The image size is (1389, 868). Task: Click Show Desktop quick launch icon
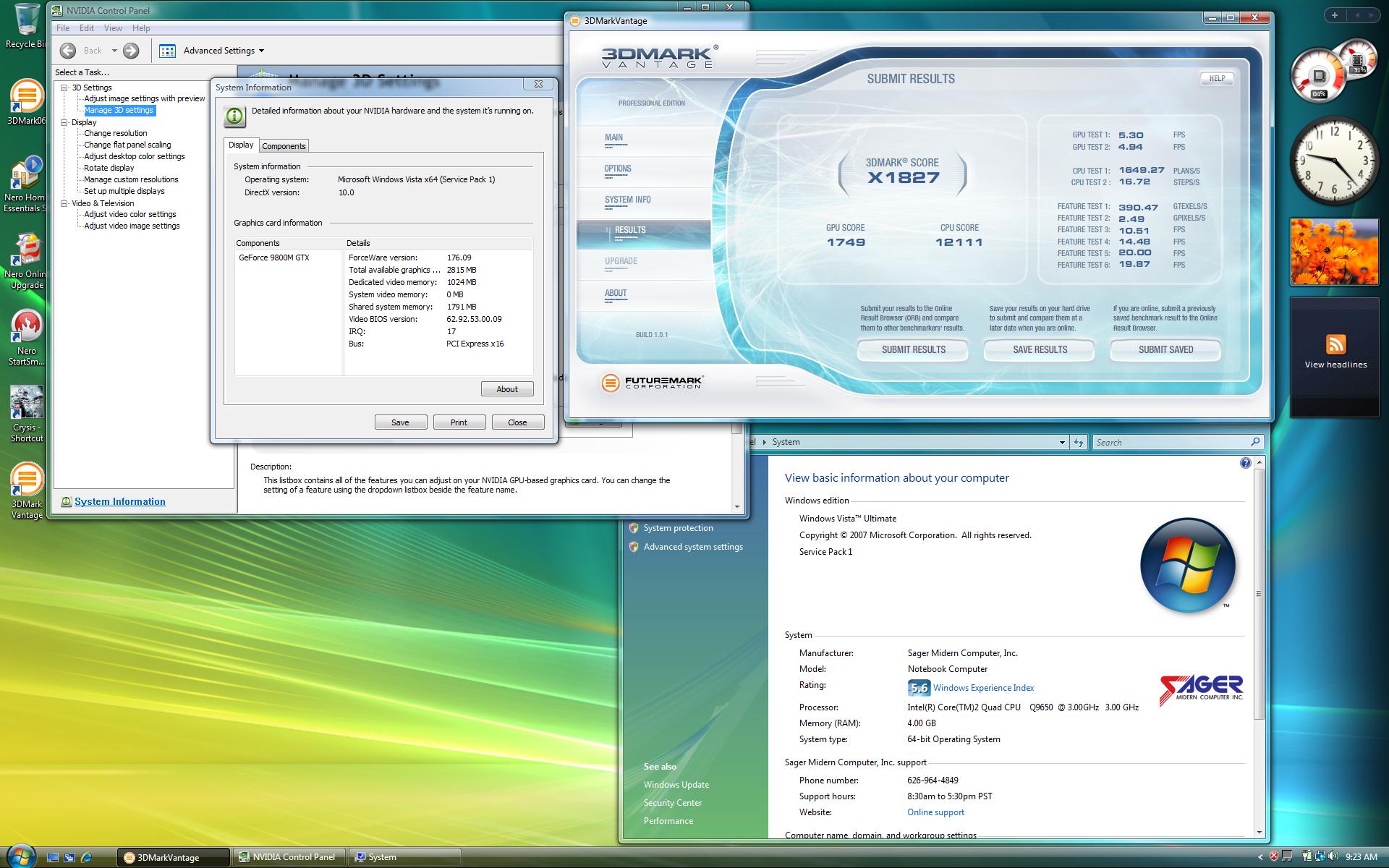pos(52,857)
